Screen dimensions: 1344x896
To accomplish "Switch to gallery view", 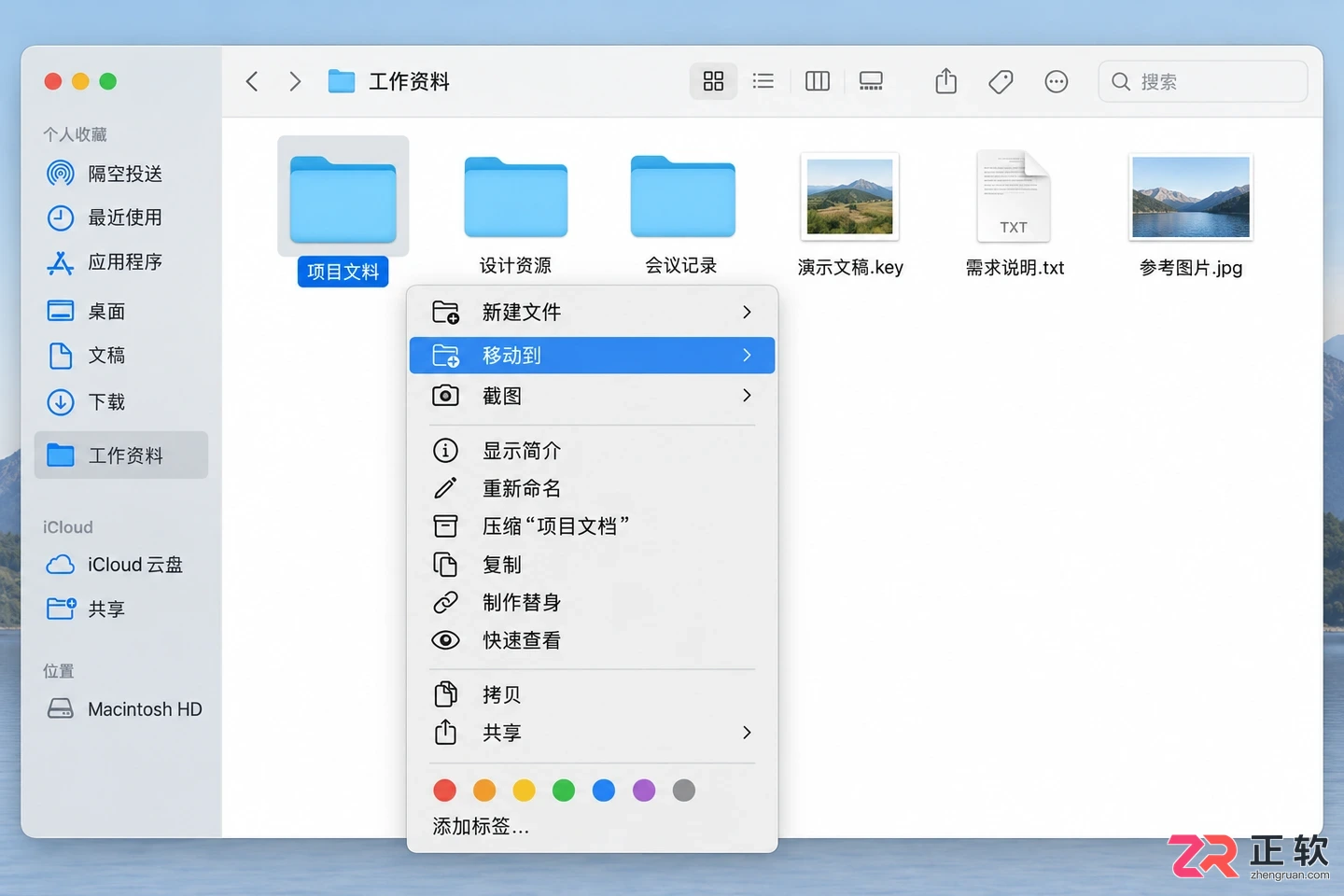I will pyautogui.click(x=871, y=81).
